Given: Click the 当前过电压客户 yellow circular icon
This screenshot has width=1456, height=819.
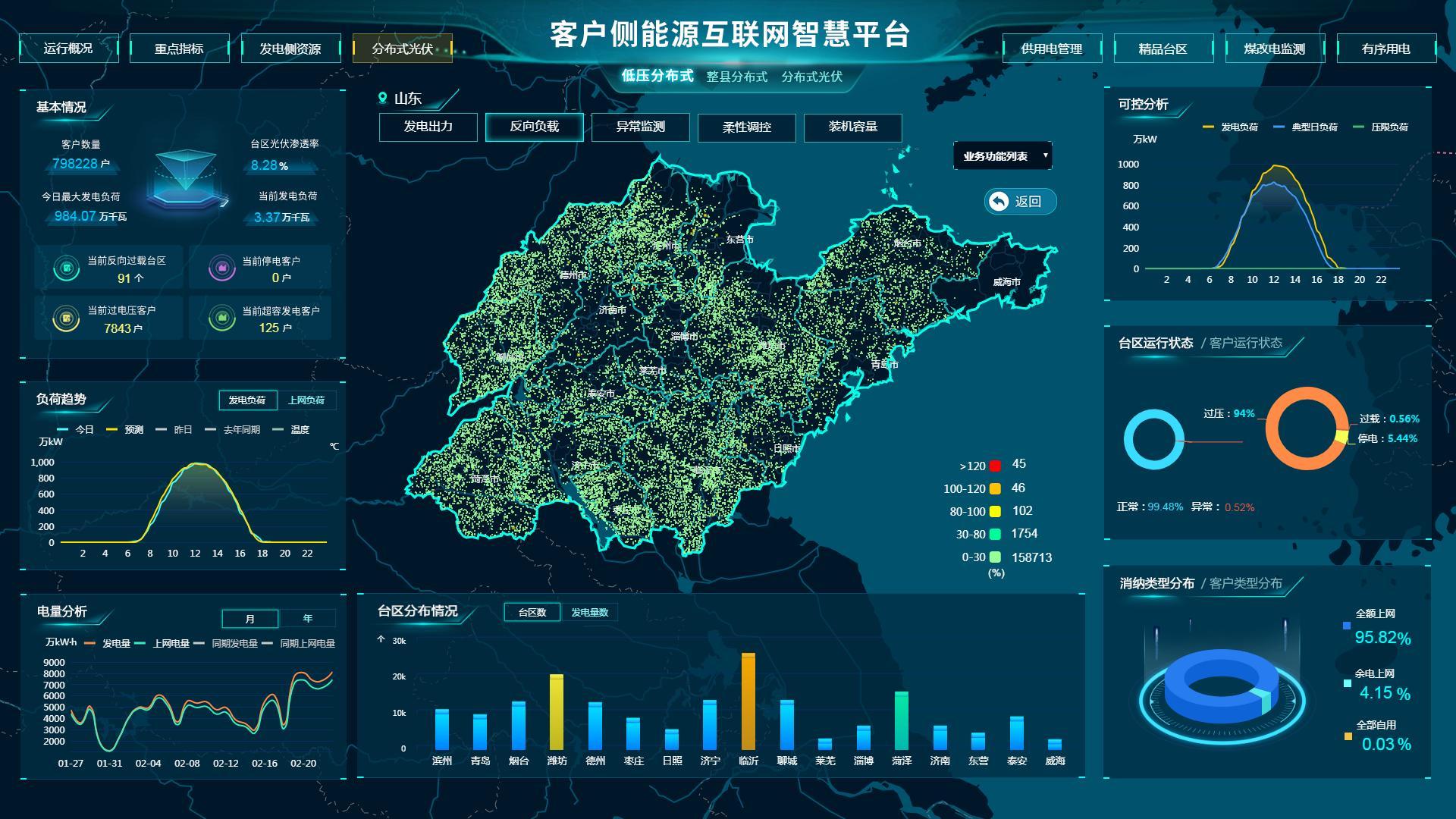Looking at the screenshot, I should point(67,318).
